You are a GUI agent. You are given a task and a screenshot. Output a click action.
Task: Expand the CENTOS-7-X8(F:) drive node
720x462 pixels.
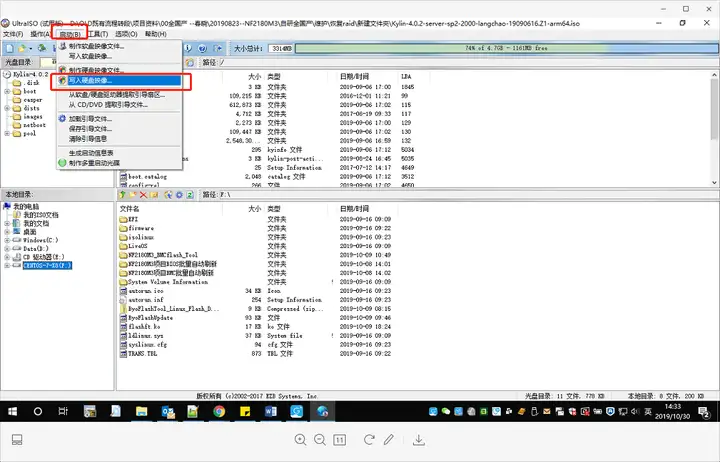coord(7,265)
